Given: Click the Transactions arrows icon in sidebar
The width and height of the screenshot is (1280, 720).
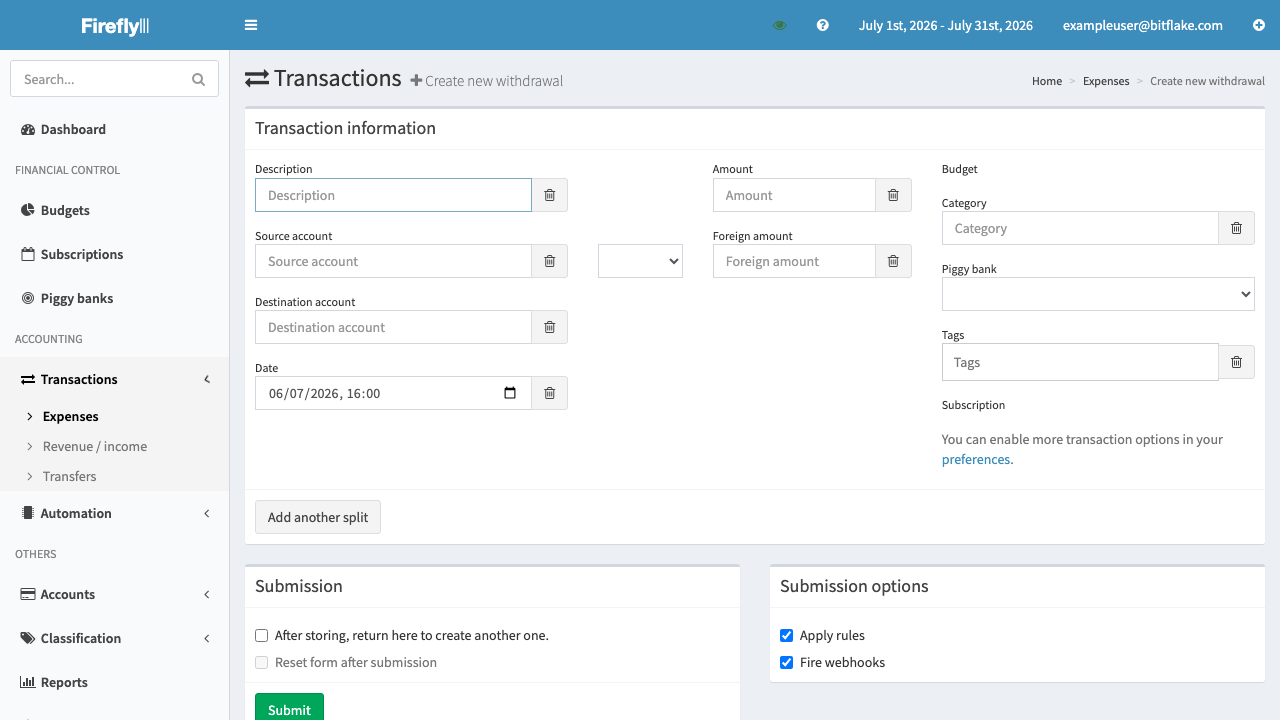Looking at the screenshot, I should click(28, 379).
